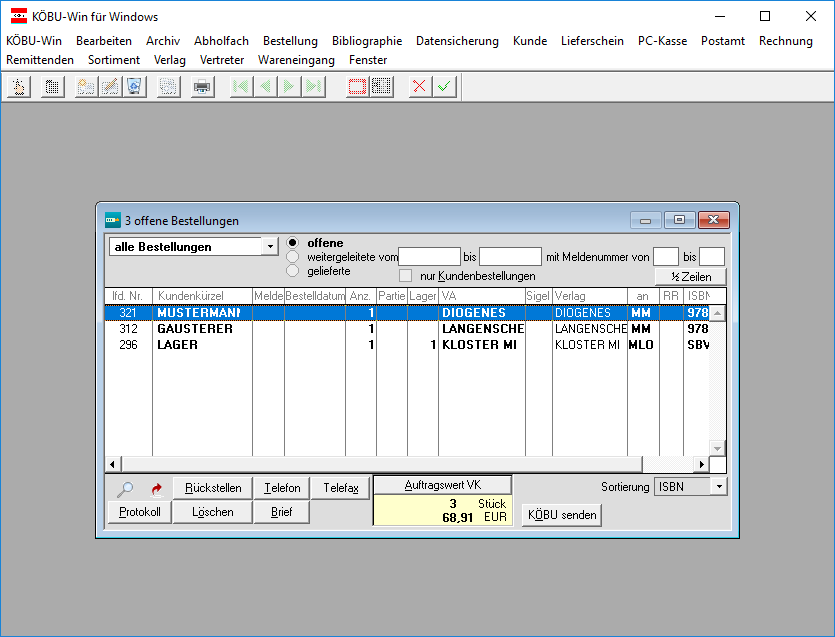835x637 pixels.
Task: Click the red X cancel toolbar icon
Action: click(x=420, y=86)
